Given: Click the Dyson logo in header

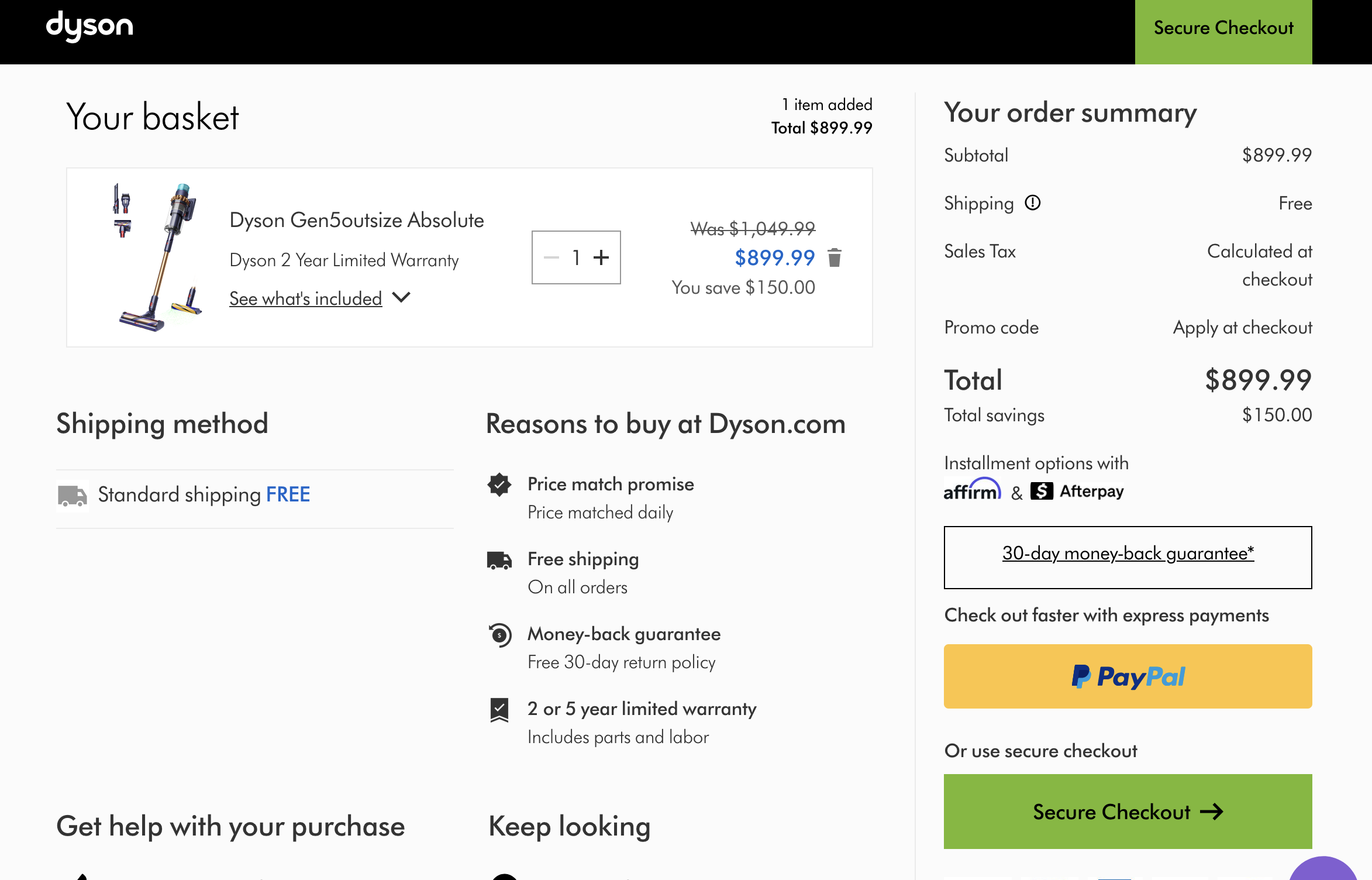Looking at the screenshot, I should [89, 26].
